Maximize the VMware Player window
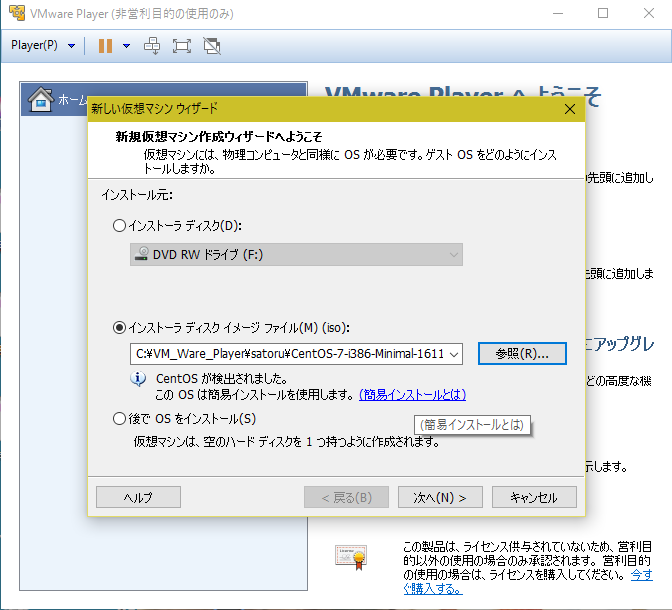Screen dimensions: 672x610 603,13
